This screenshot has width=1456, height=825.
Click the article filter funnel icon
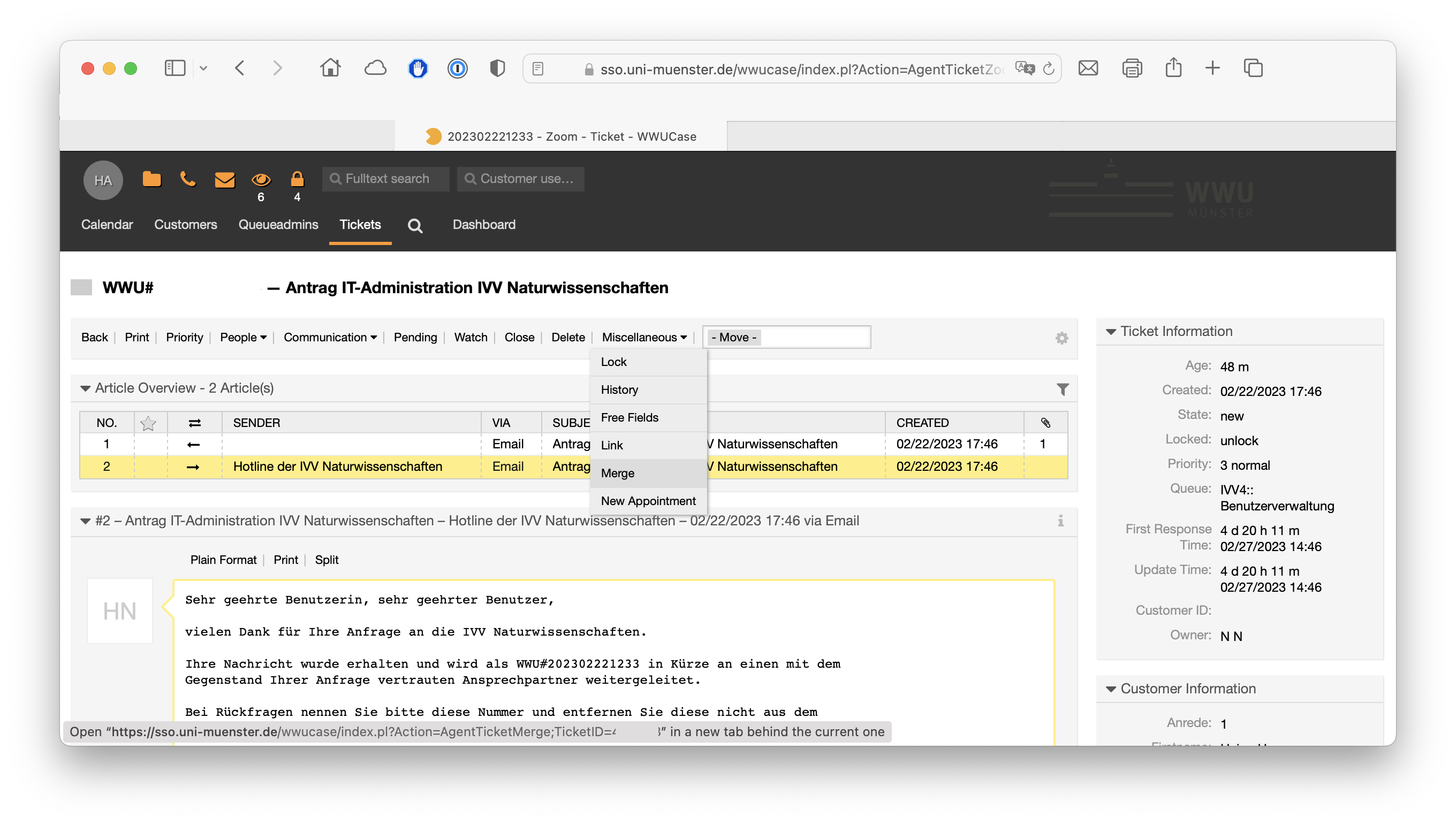tap(1062, 389)
